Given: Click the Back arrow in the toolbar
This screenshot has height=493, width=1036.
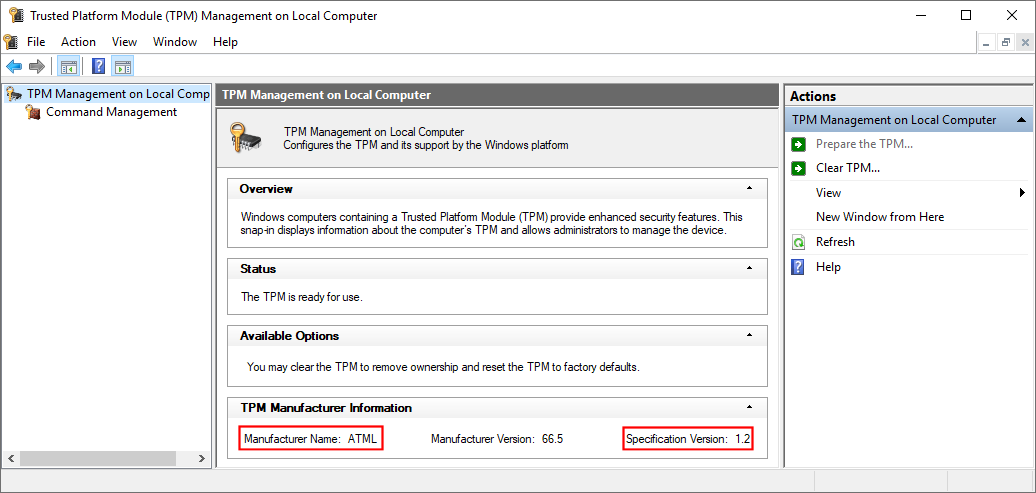Looking at the screenshot, I should 14,67.
